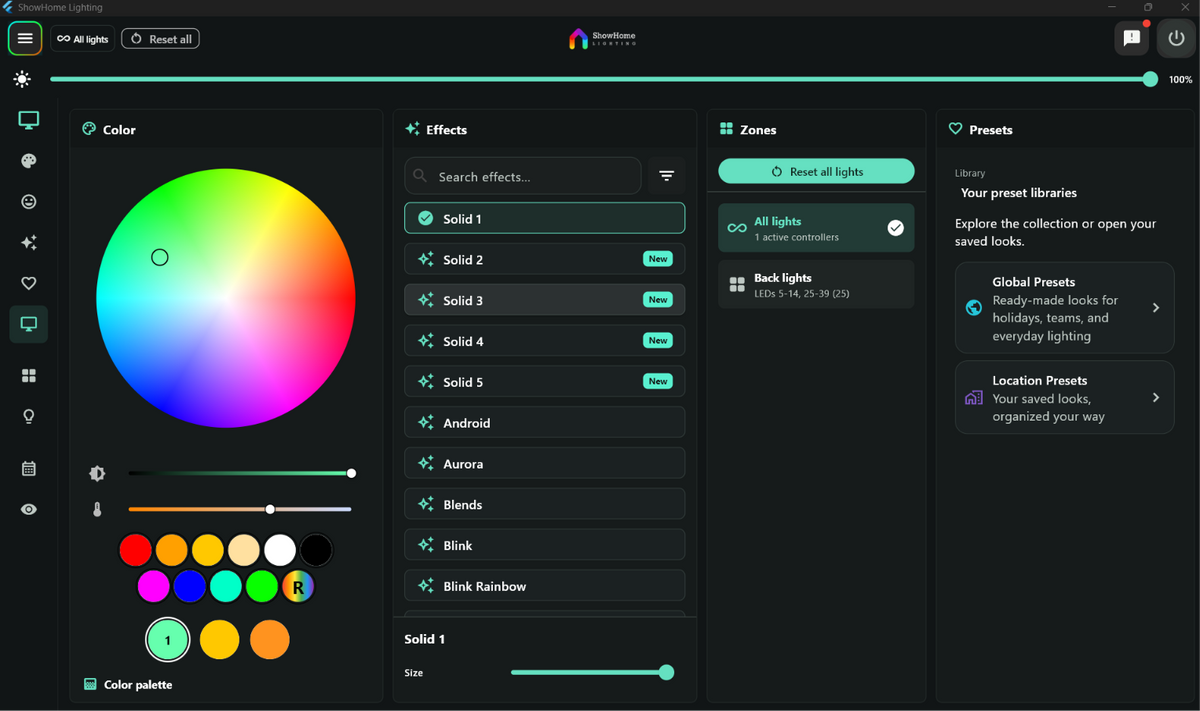
Task: Click the Effects panel sparkle icon
Action: tap(412, 129)
